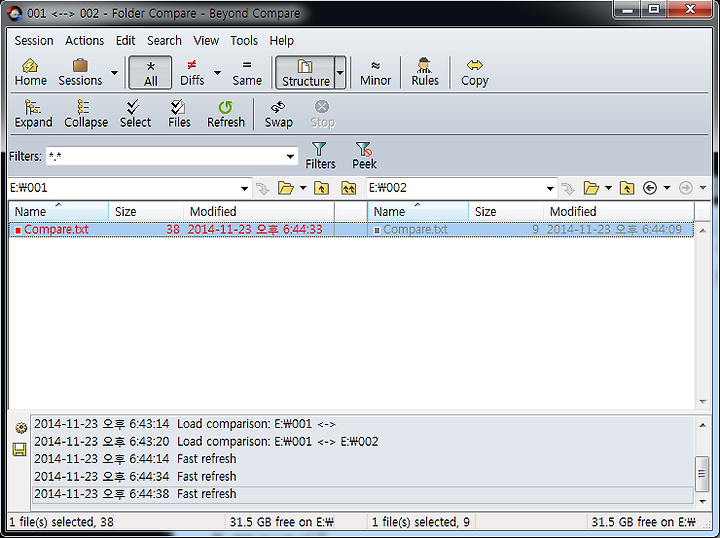Open the Tools menu
Viewport: 720px width, 538px height.
click(x=244, y=41)
